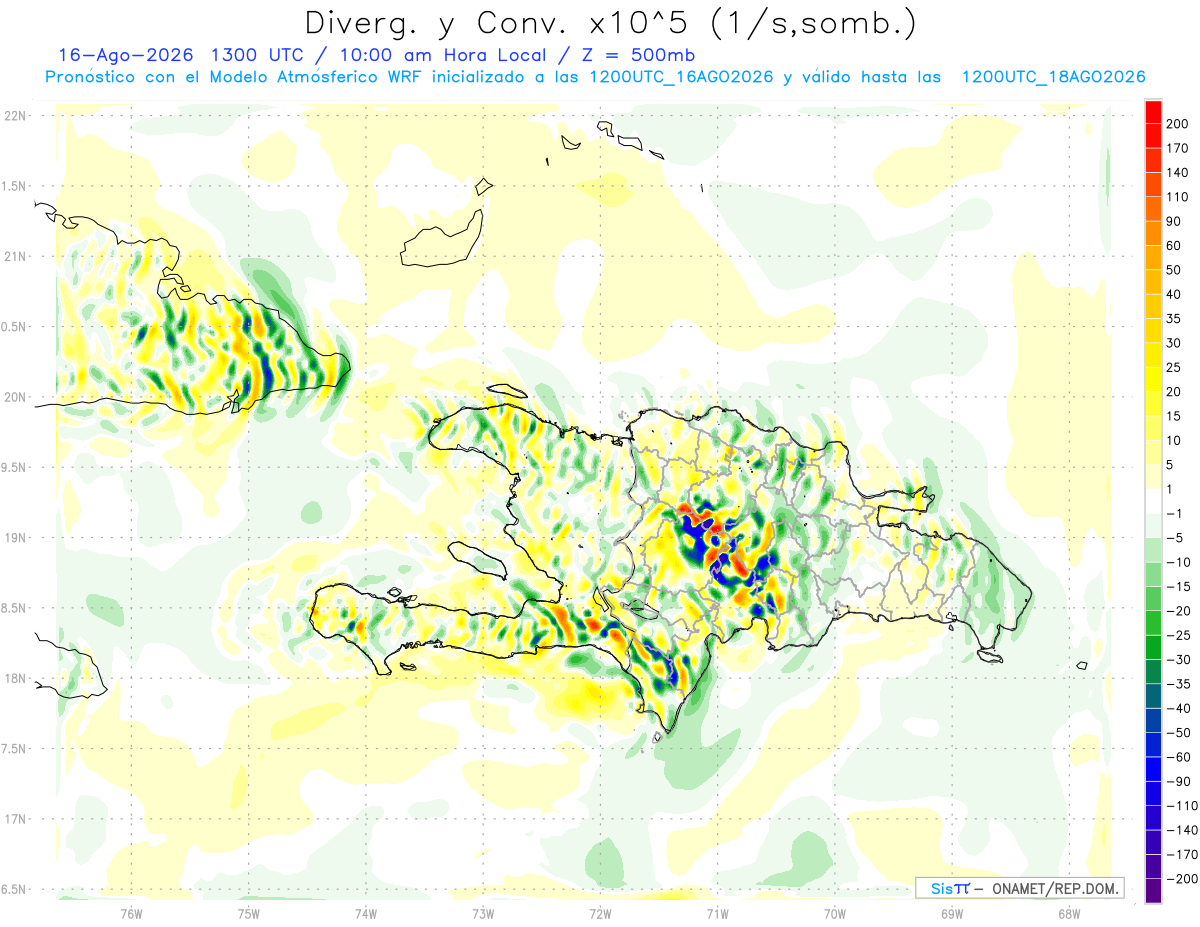Screen dimensions: 1200x927
Task: Click the positive '35' color scale value
Action: coord(1173,319)
